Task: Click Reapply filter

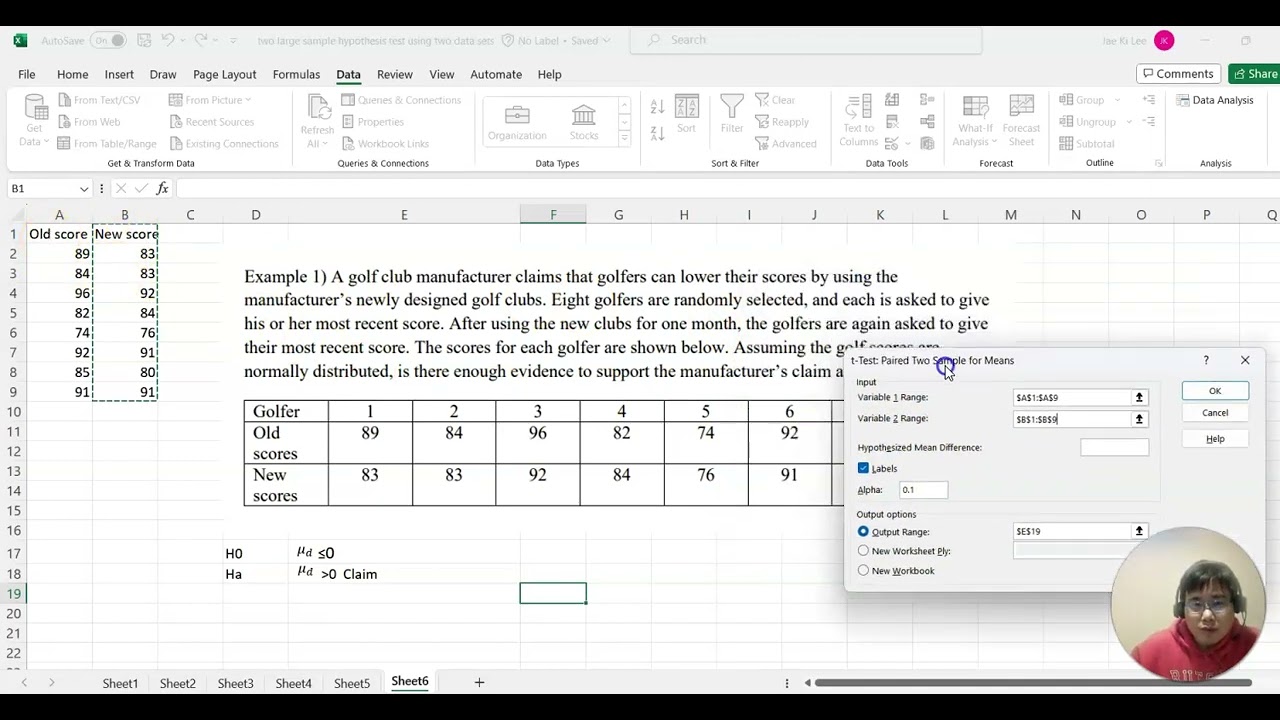Action: pyautogui.click(x=781, y=122)
